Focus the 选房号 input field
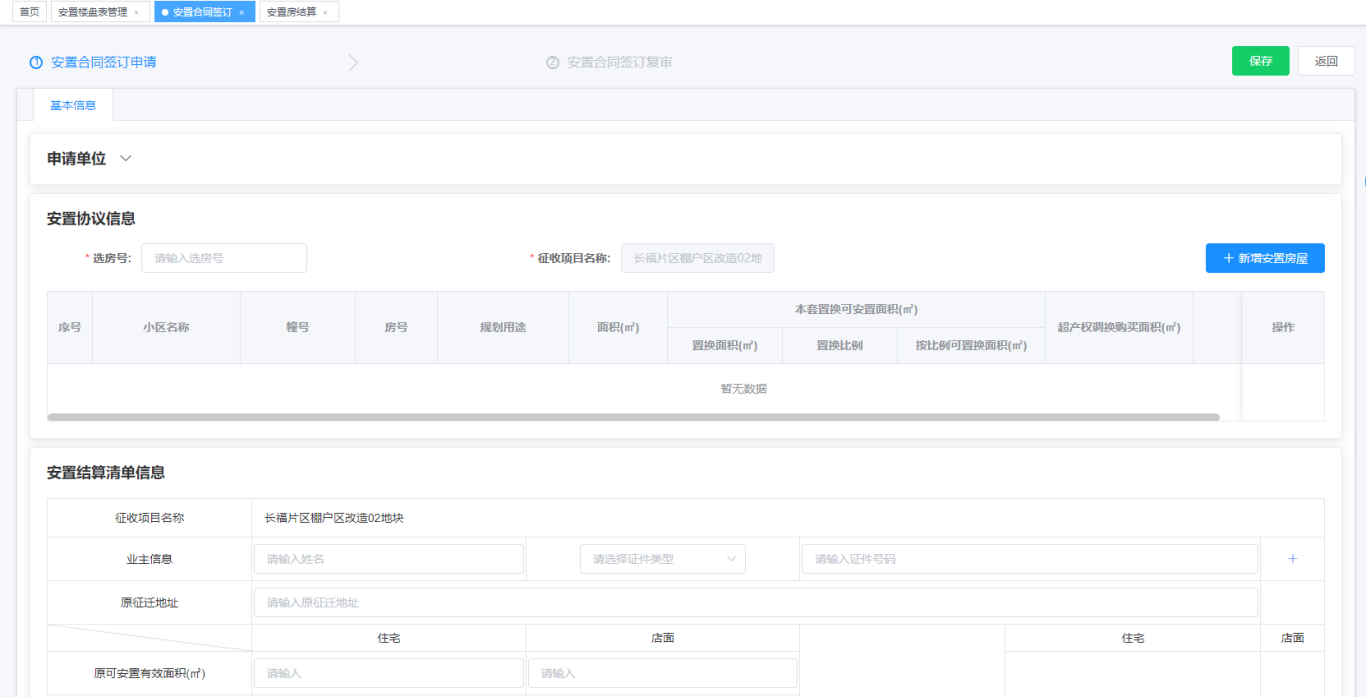The image size is (1366, 697). point(224,258)
